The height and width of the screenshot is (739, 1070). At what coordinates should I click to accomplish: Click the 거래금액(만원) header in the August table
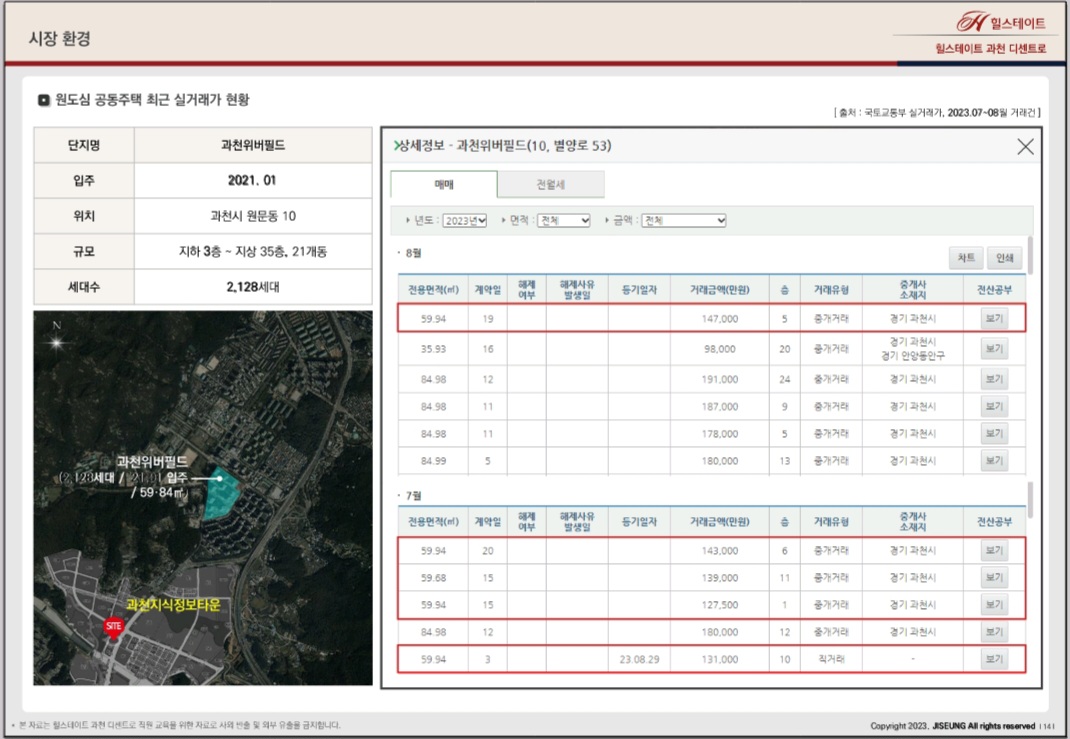tap(719, 289)
